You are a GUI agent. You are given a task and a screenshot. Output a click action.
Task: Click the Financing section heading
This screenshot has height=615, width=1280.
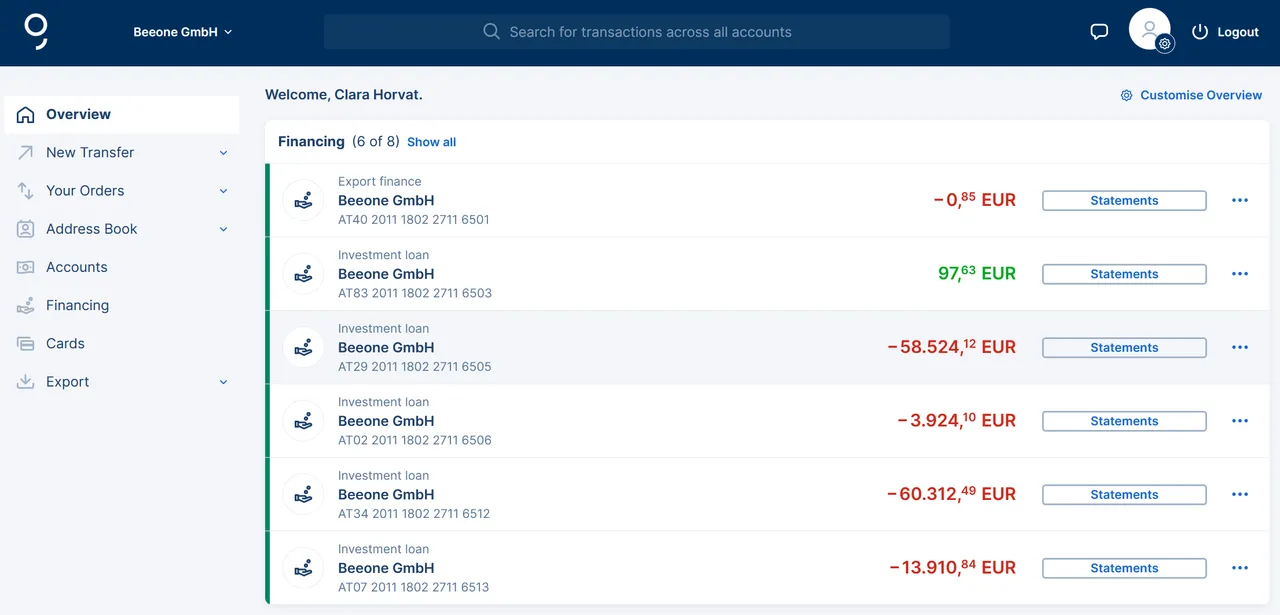tap(311, 142)
